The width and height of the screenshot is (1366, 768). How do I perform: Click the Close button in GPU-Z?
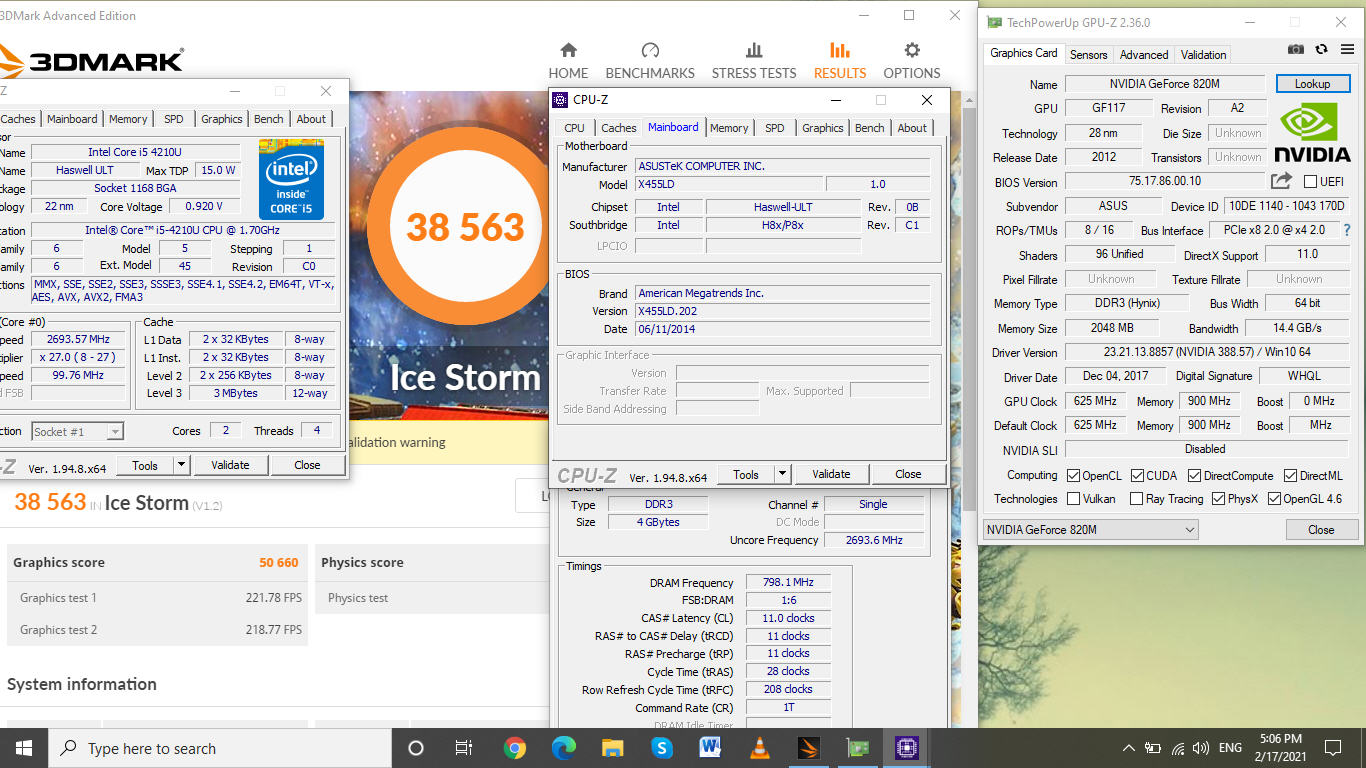pos(1320,530)
